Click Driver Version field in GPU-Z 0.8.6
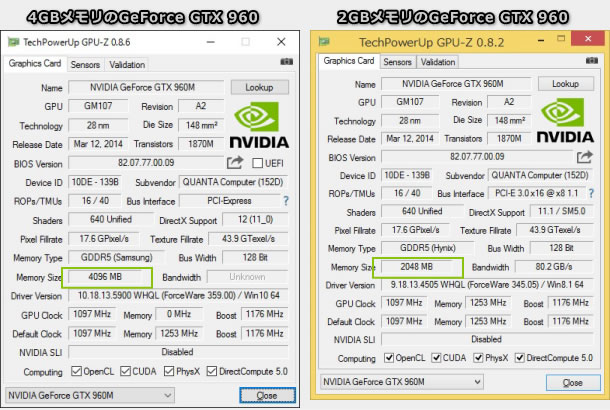The image size is (610, 410). tap(179, 295)
